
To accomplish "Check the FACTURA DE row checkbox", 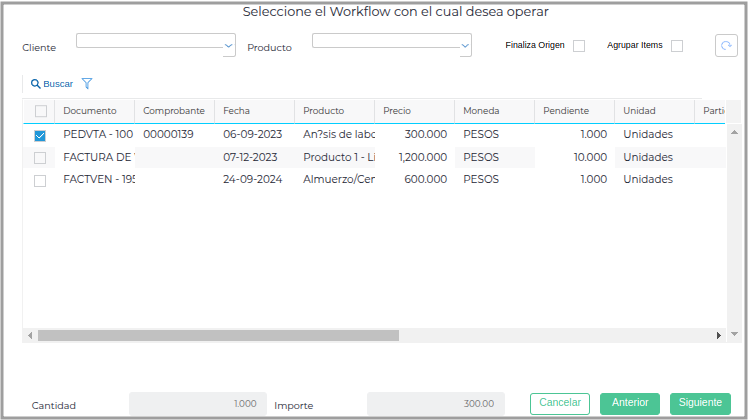I will [40, 158].
